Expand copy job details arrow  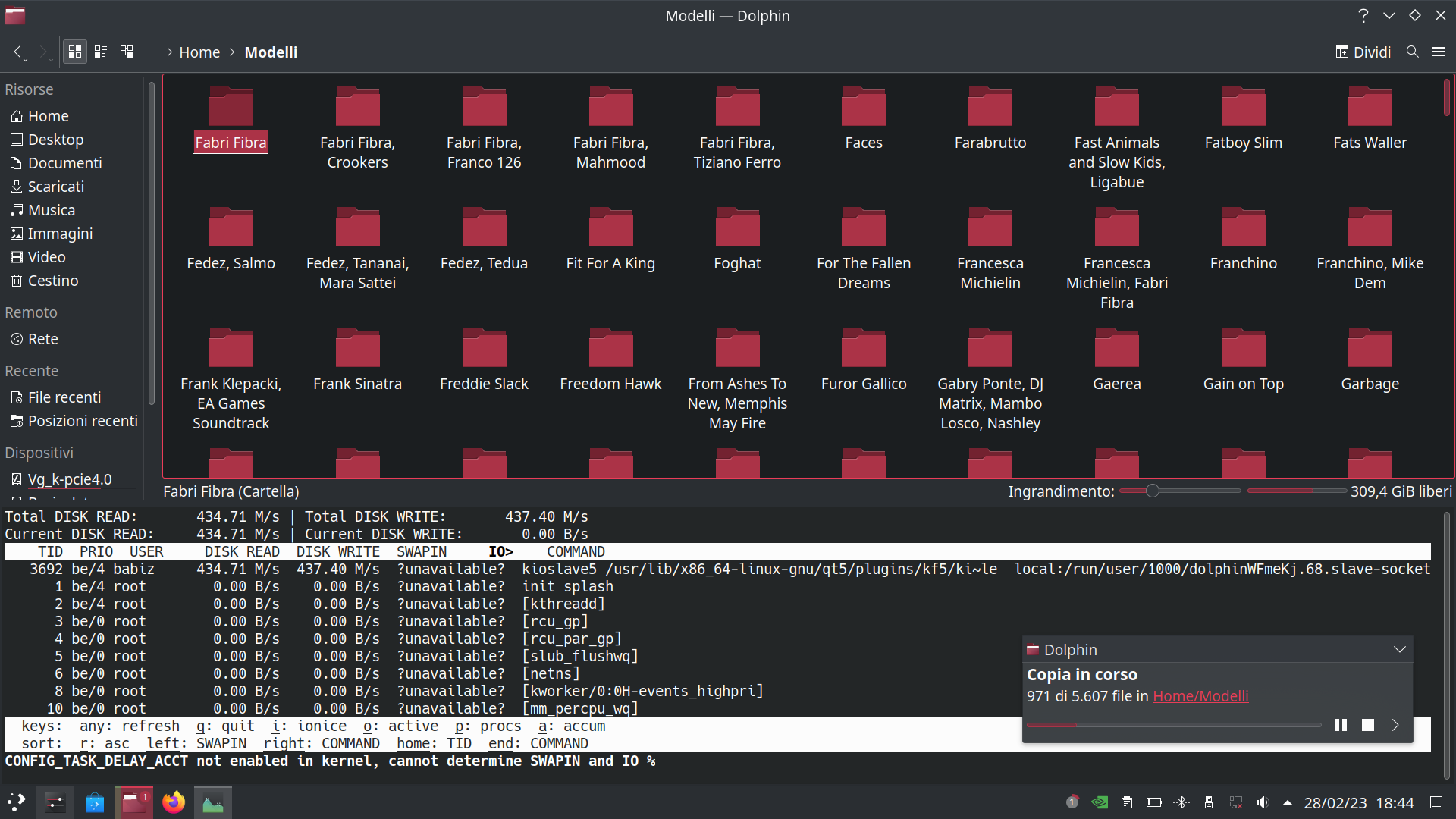[1395, 725]
